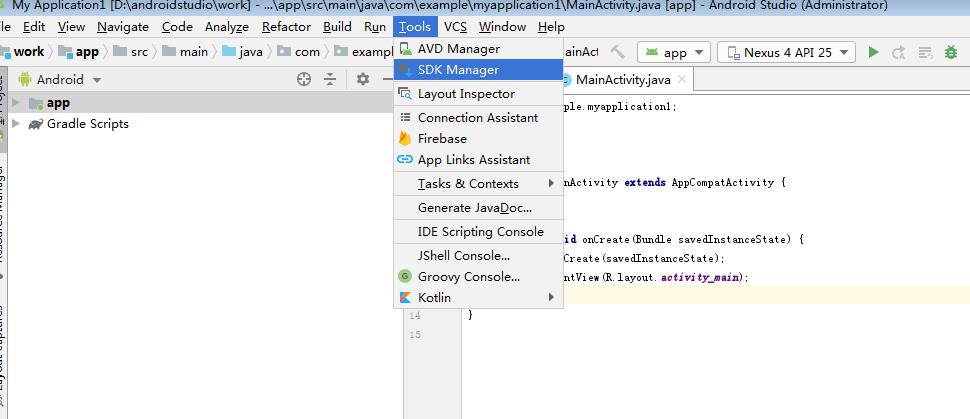Click the App Links Assistant link icon
970x419 pixels.
(405, 159)
